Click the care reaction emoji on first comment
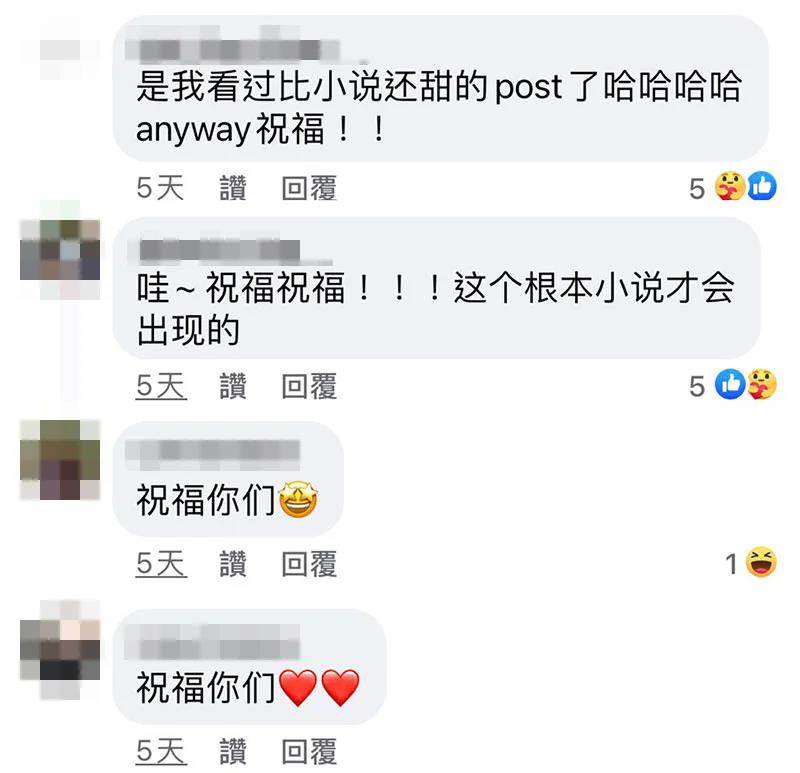 pyautogui.click(x=730, y=187)
